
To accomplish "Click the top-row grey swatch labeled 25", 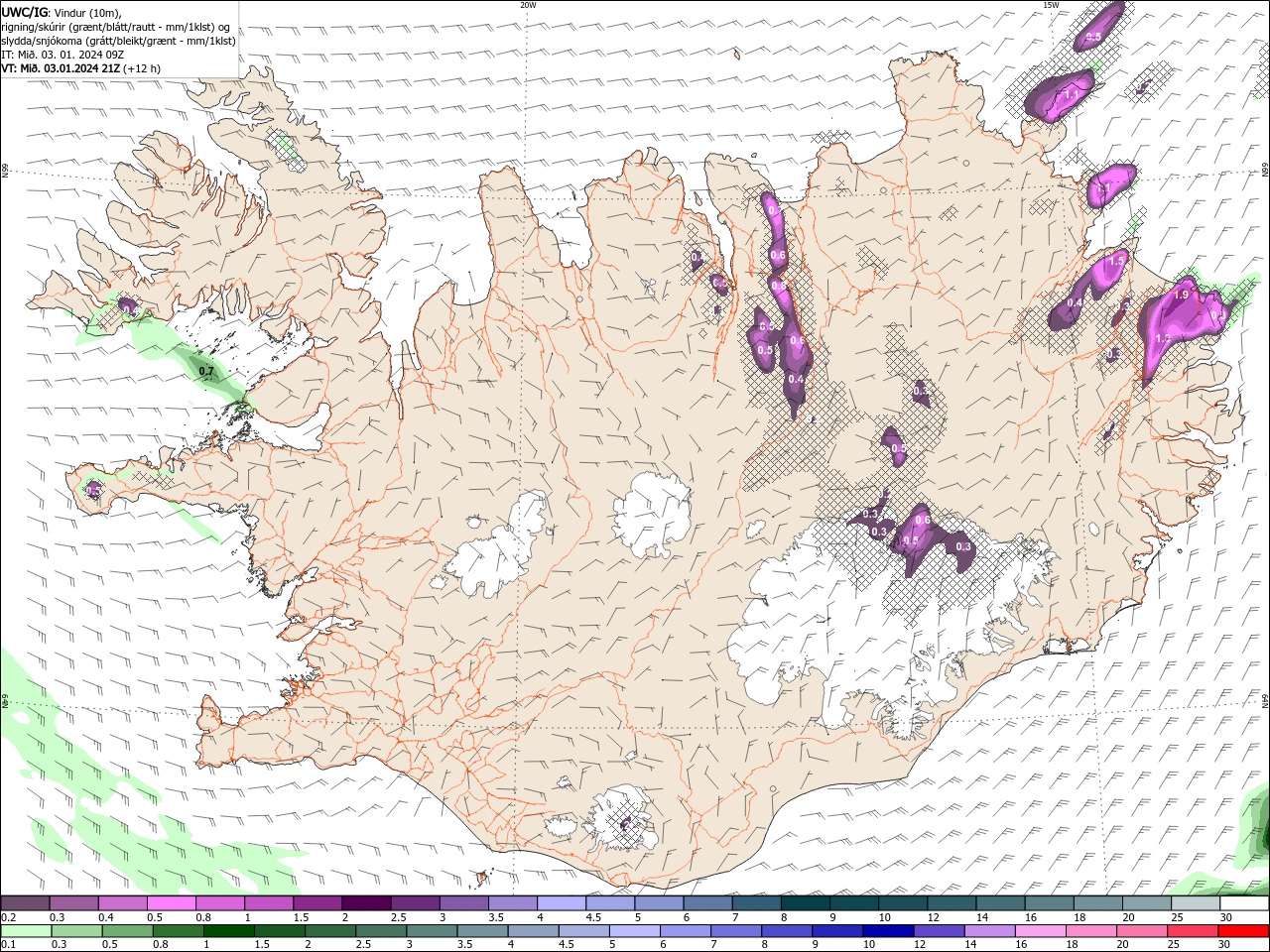I will click(x=1196, y=903).
